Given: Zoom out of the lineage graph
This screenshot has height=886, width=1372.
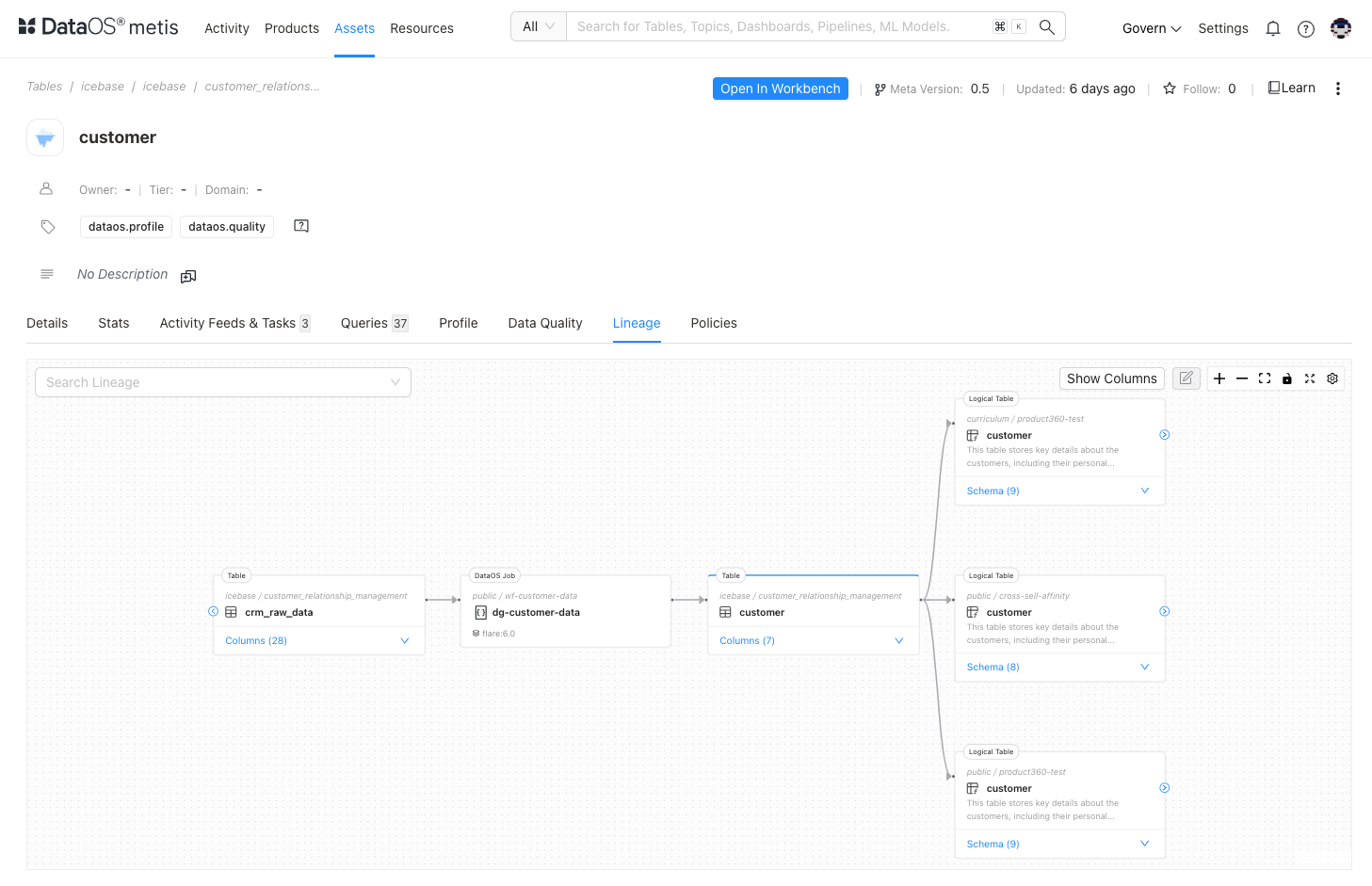Looking at the screenshot, I should coord(1242,379).
